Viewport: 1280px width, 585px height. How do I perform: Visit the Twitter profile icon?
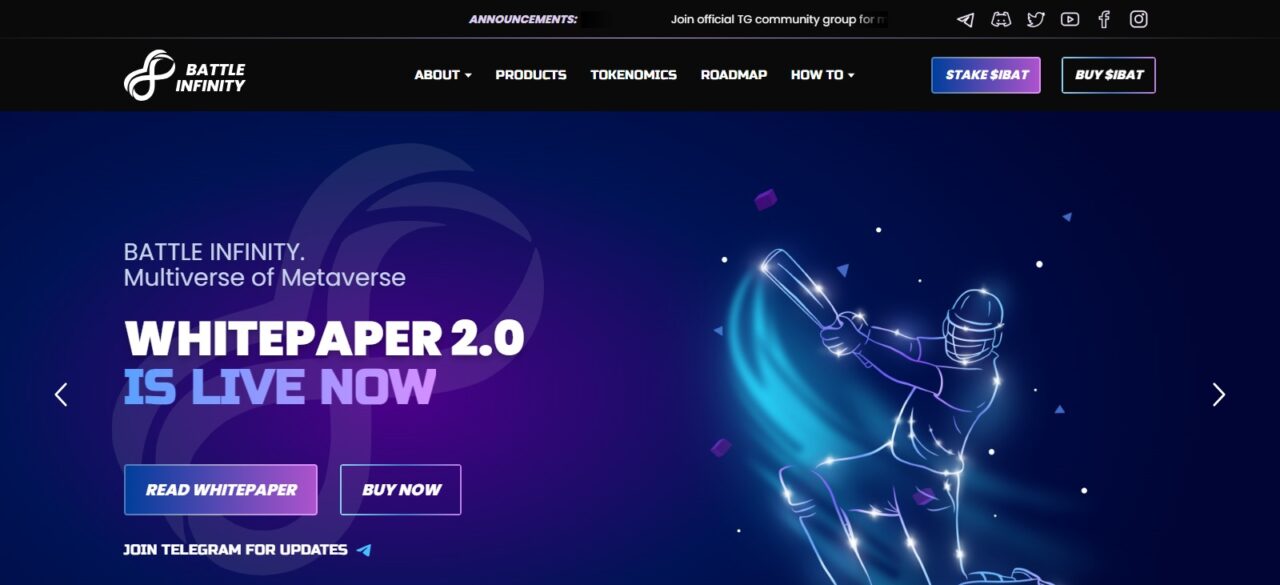coord(1035,19)
